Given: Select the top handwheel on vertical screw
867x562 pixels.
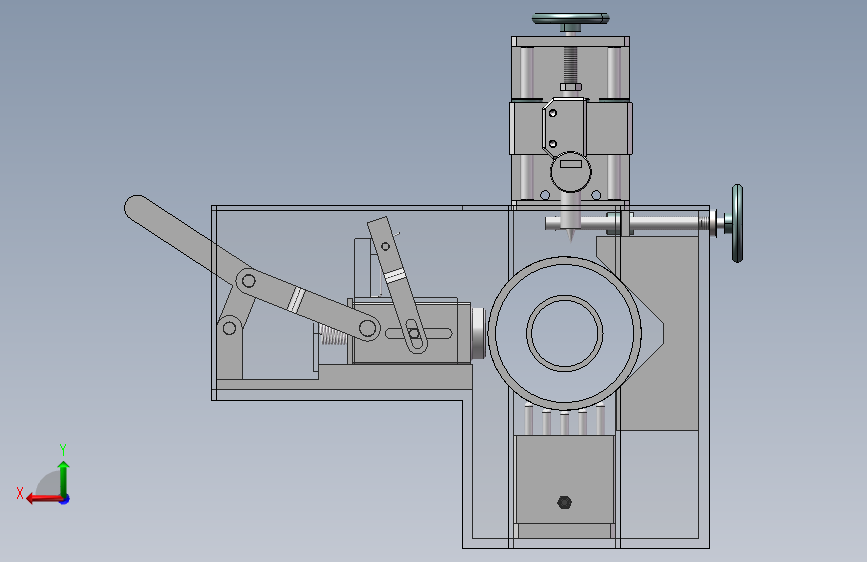Looking at the screenshot, I should coord(571,19).
